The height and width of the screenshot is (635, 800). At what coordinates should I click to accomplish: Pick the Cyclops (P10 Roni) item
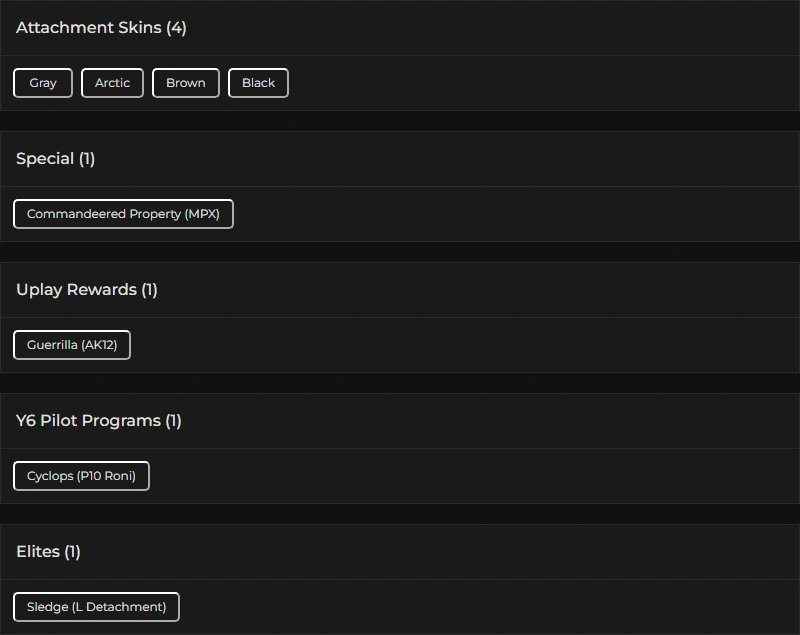(81, 476)
